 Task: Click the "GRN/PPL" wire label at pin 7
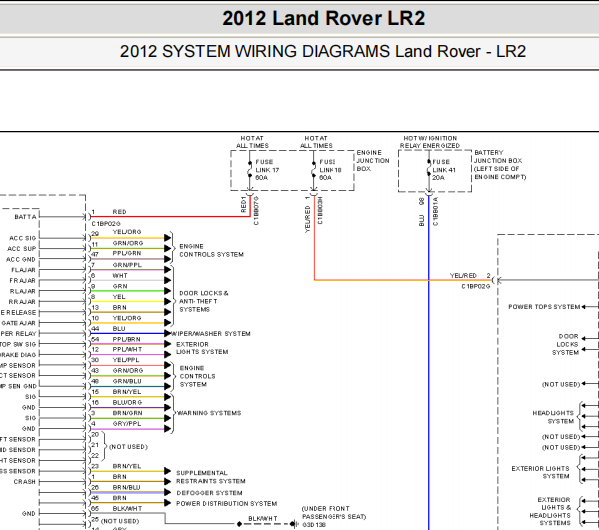pos(127,265)
